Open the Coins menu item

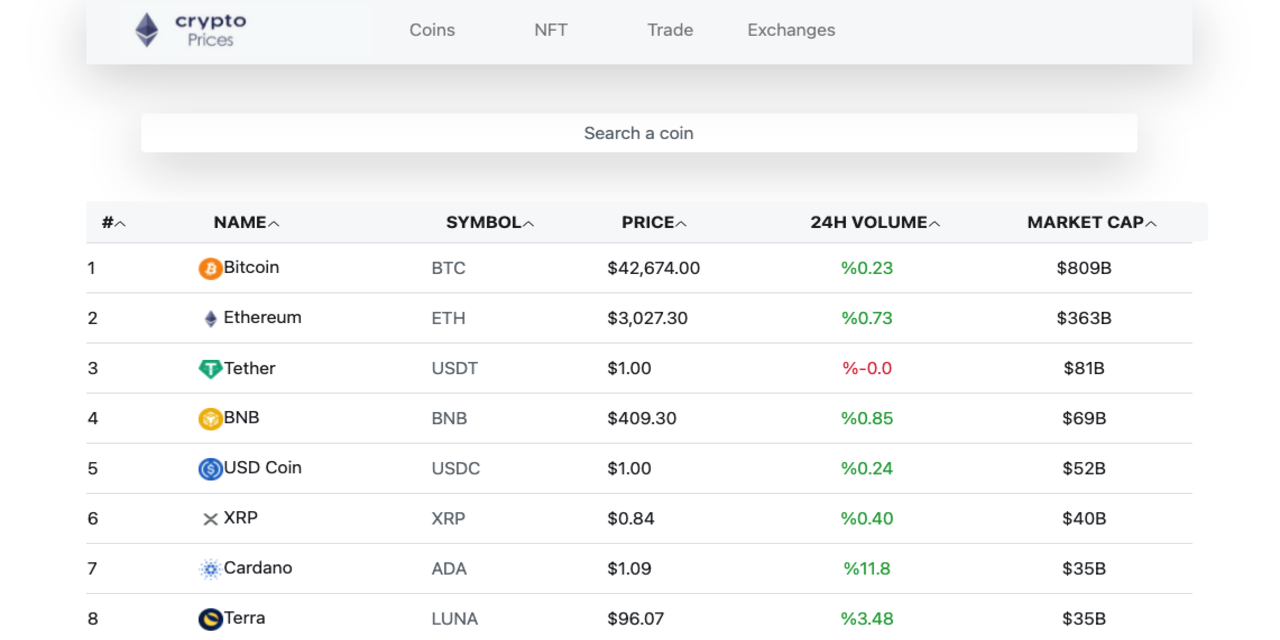point(432,30)
